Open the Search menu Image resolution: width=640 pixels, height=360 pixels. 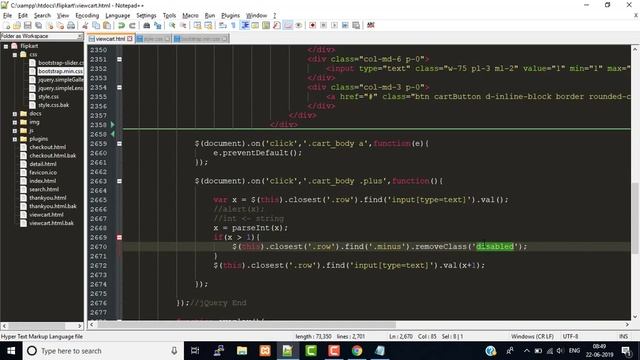(42, 16)
